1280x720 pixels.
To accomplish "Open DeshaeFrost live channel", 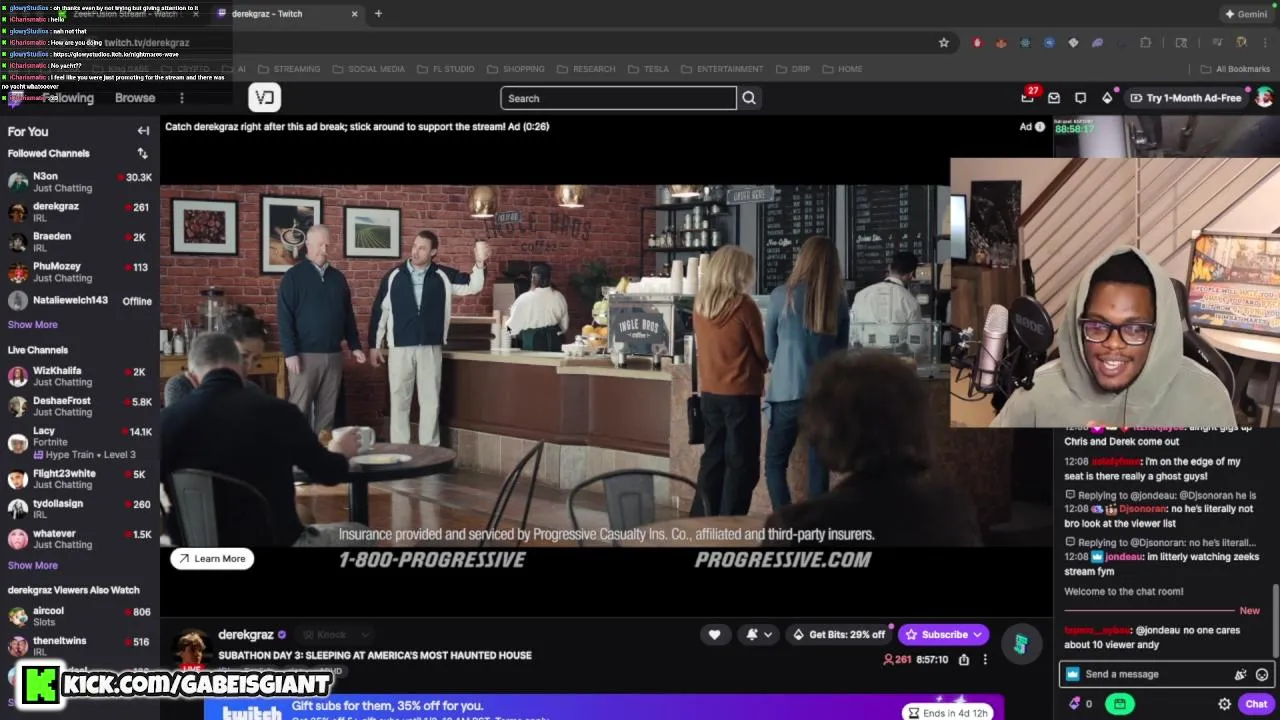I will [80, 406].
